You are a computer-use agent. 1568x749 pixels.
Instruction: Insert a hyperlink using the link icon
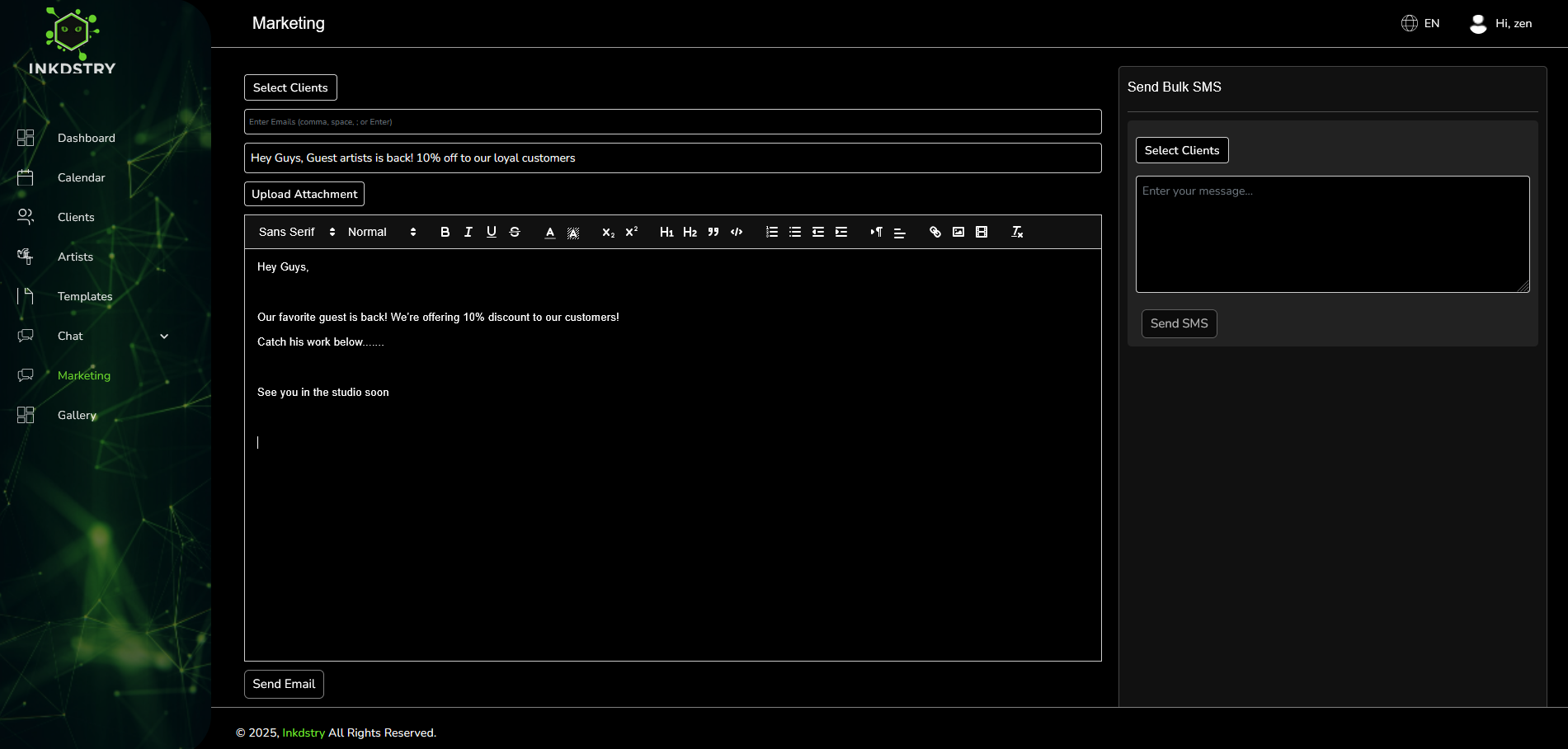935,232
